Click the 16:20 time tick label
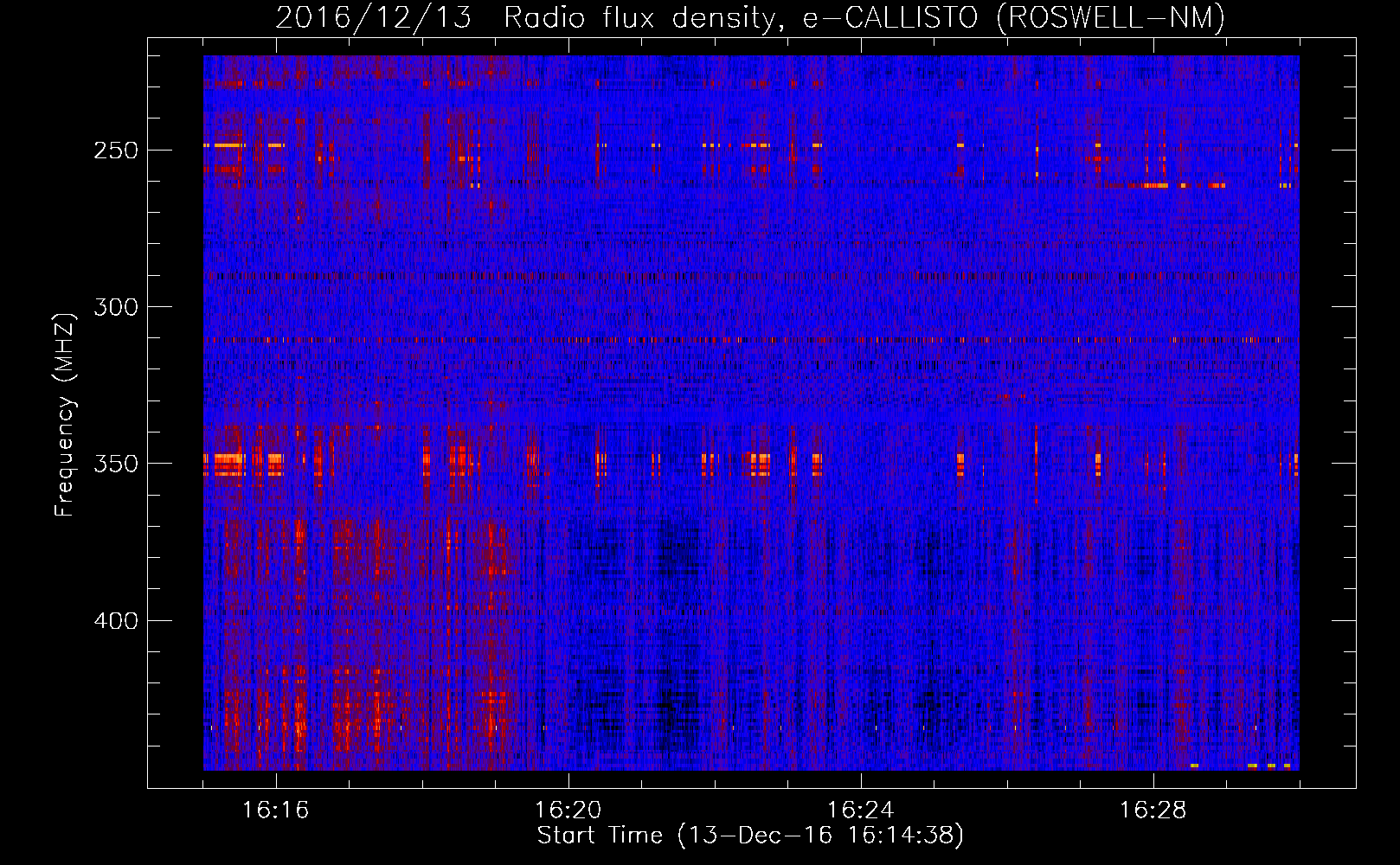Image resolution: width=1400 pixels, height=865 pixels. point(568,811)
